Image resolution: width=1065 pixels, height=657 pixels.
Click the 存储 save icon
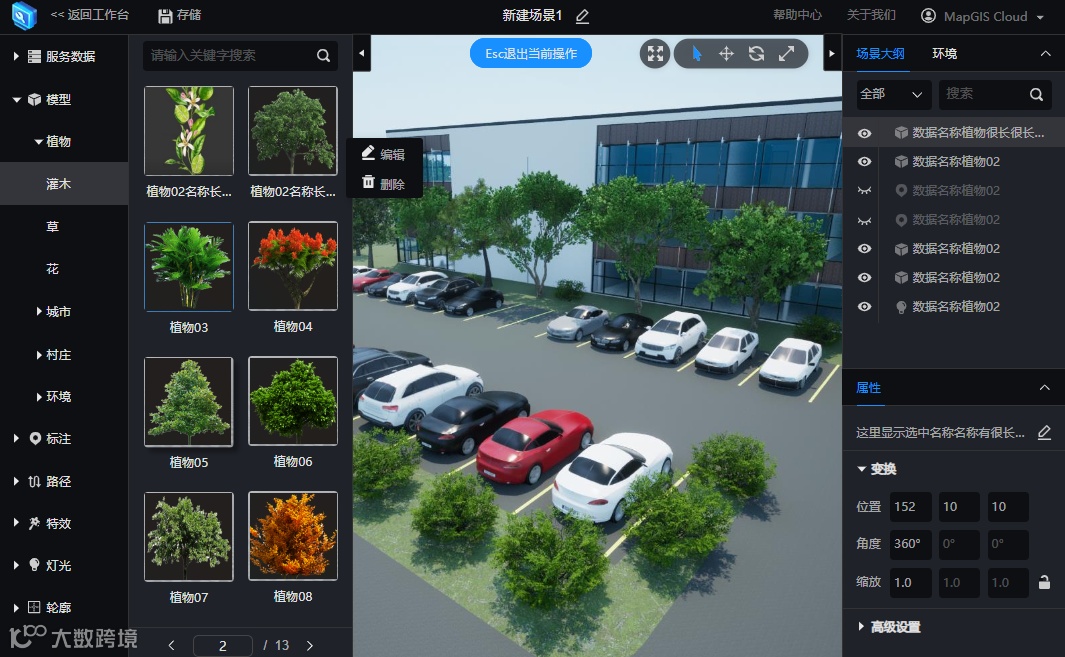click(165, 16)
